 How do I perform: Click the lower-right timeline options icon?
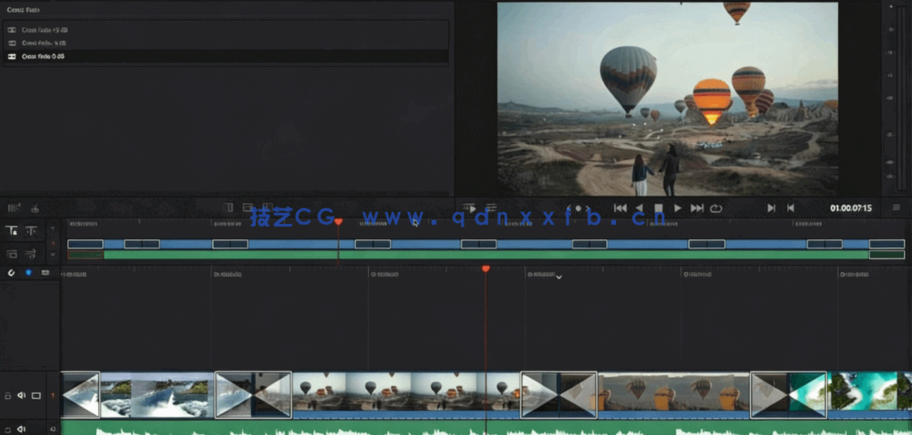coord(31,253)
